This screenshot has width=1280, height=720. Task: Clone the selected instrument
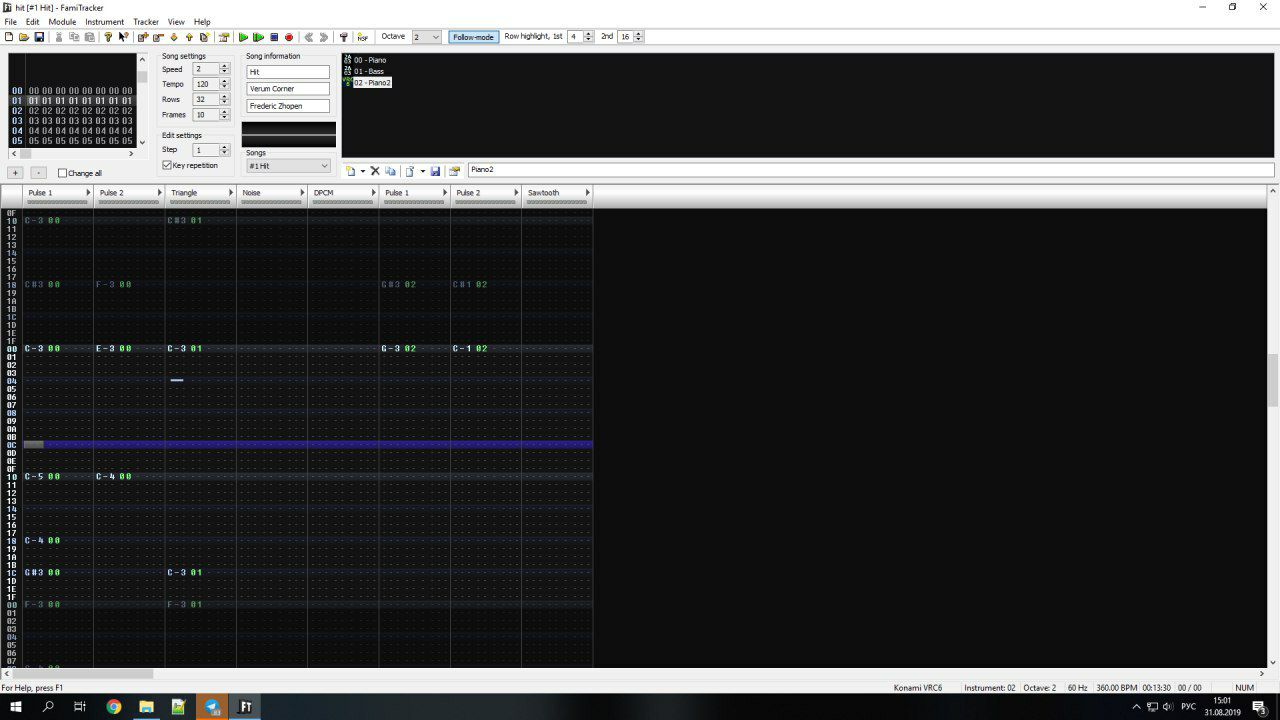click(390, 171)
